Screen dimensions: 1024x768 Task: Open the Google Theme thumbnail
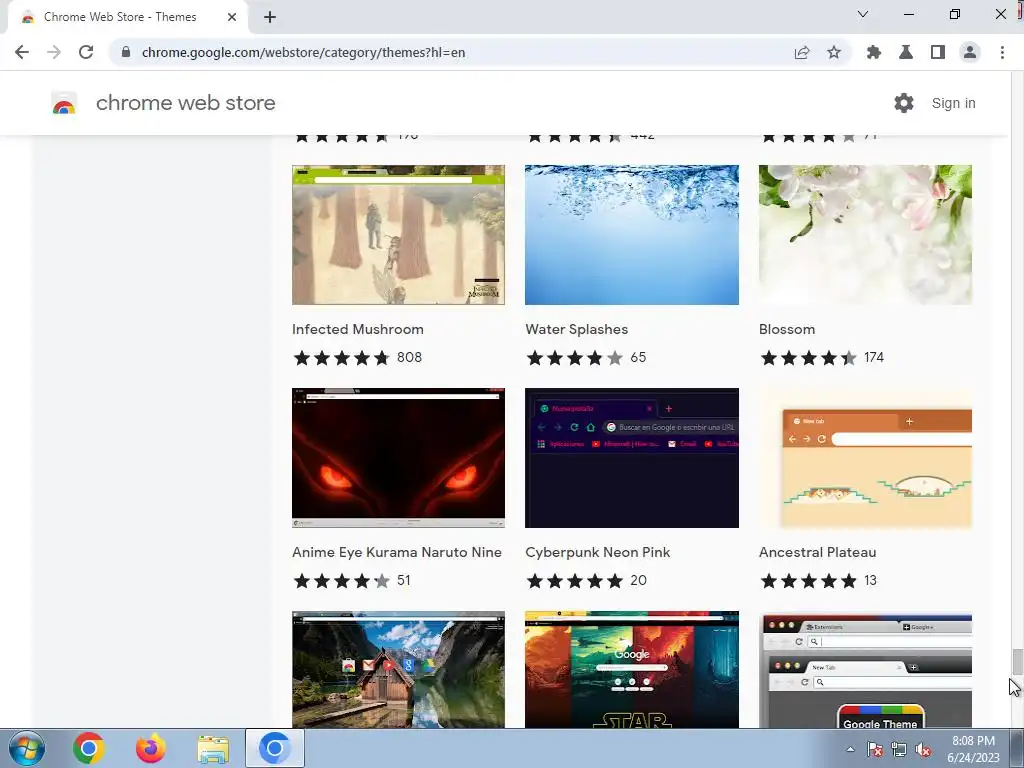pos(865,669)
